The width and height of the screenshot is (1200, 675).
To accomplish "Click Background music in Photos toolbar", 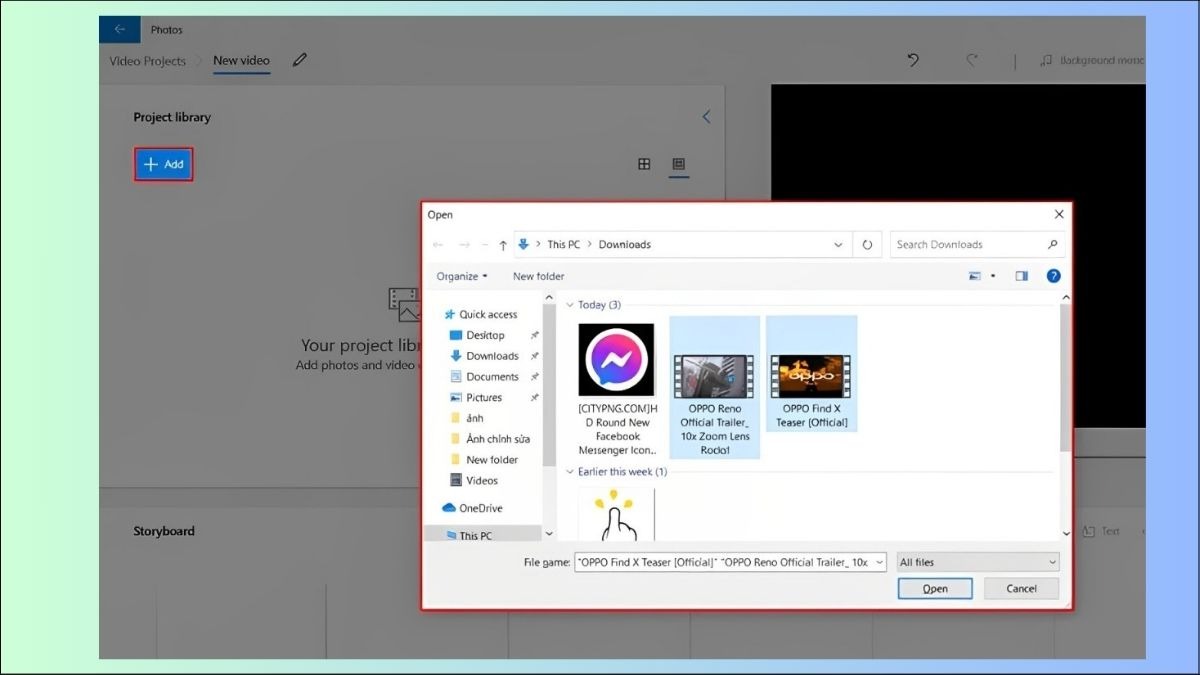I will tap(1092, 60).
